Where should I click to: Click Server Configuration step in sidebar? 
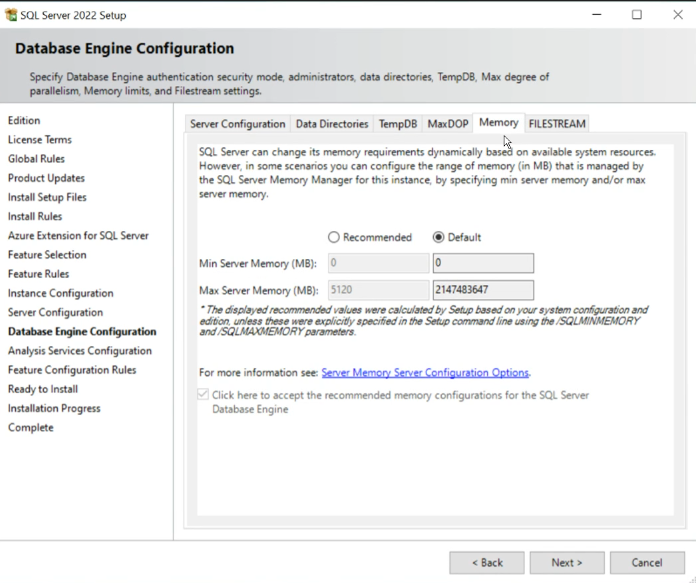tap(55, 313)
